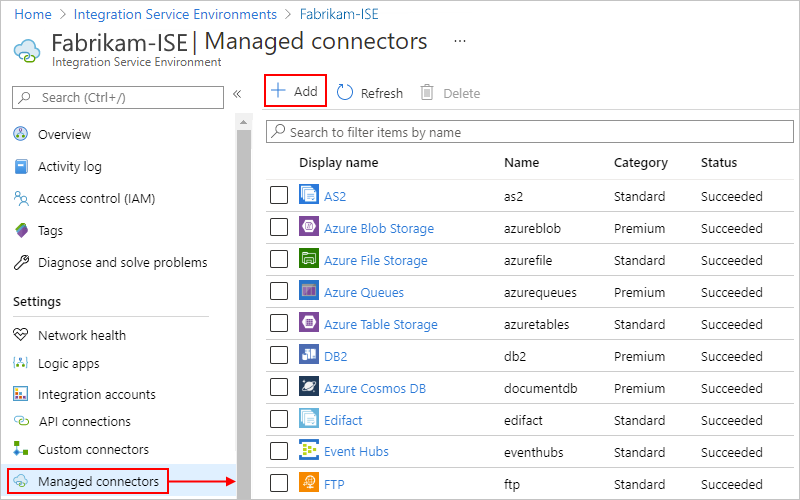Screen dimensions: 800x500
Task: Click the Refresh icon in toolbar
Action: pyautogui.click(x=345, y=93)
